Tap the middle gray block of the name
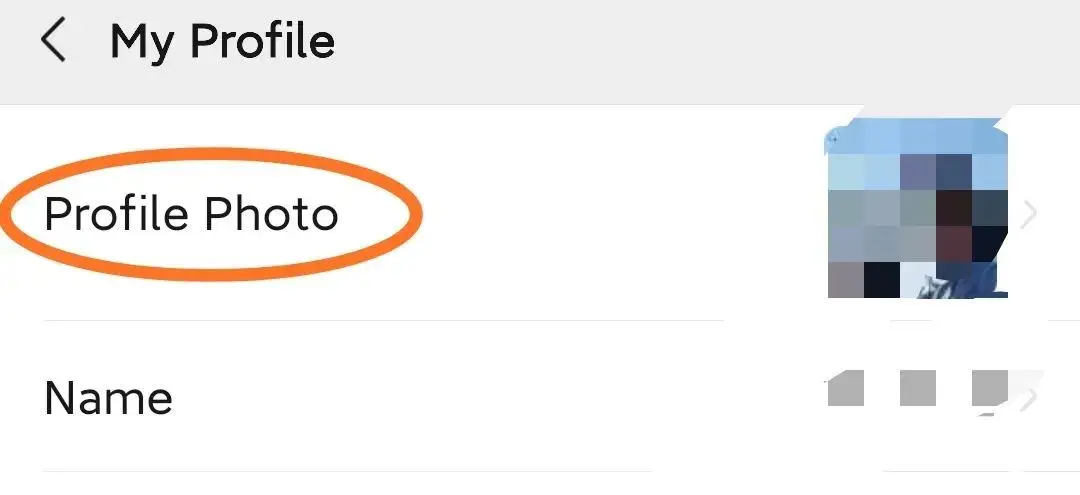Viewport: 1080px width, 495px height. (x=917, y=388)
